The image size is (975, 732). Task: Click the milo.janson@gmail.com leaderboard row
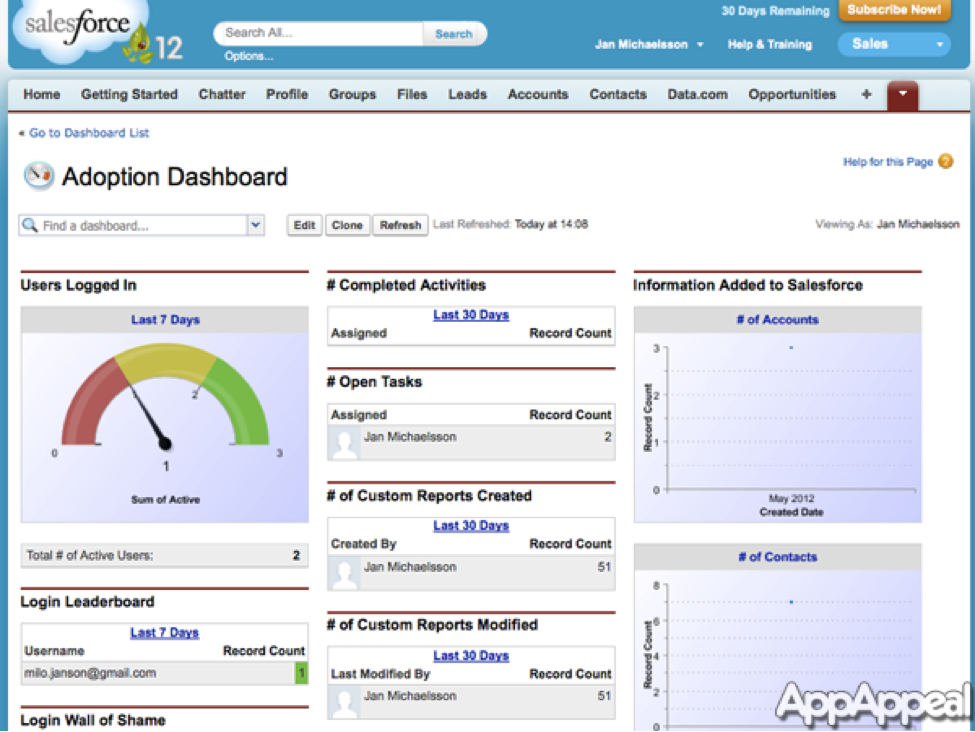[165, 673]
